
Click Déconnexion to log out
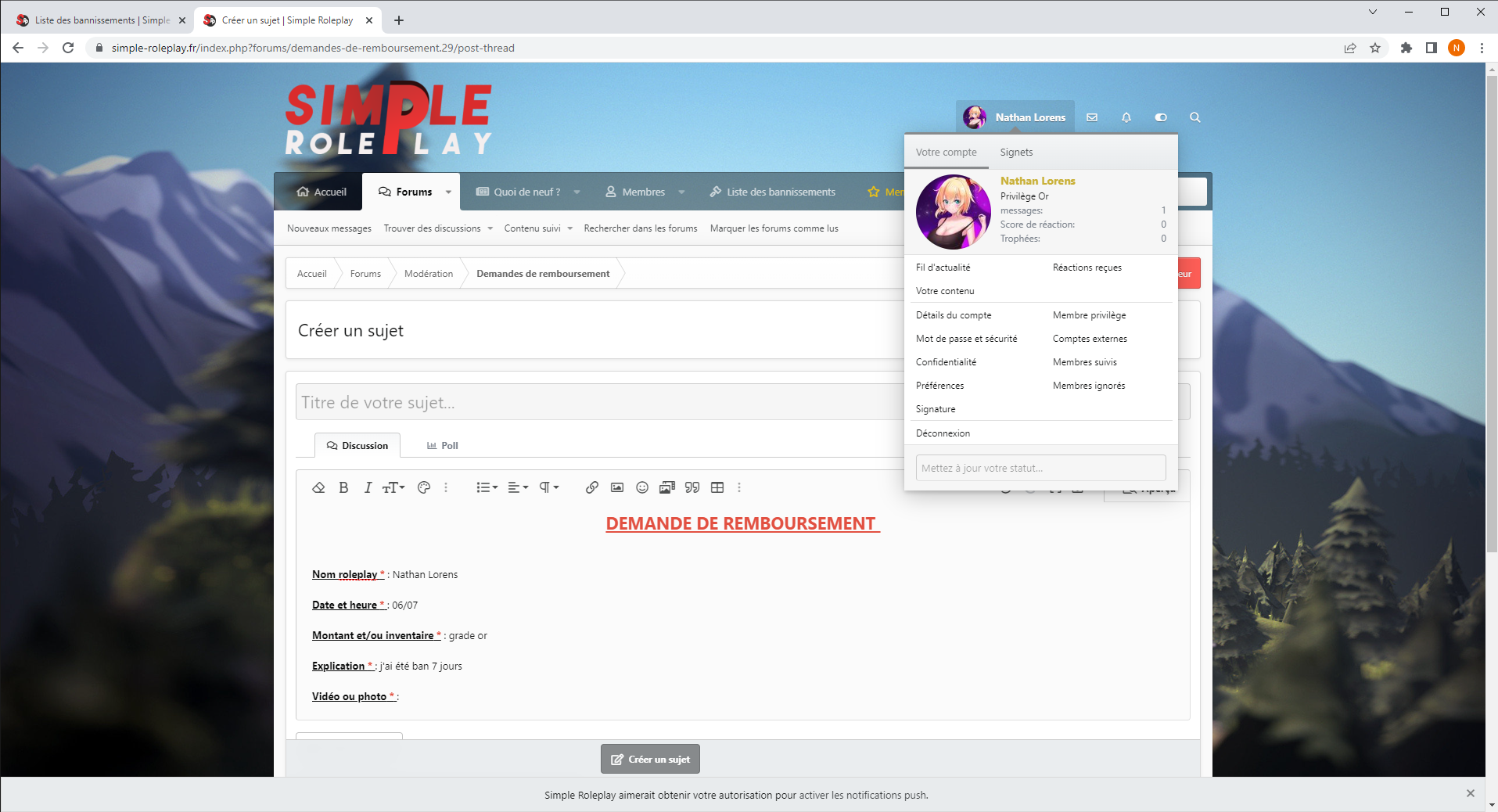(x=943, y=433)
